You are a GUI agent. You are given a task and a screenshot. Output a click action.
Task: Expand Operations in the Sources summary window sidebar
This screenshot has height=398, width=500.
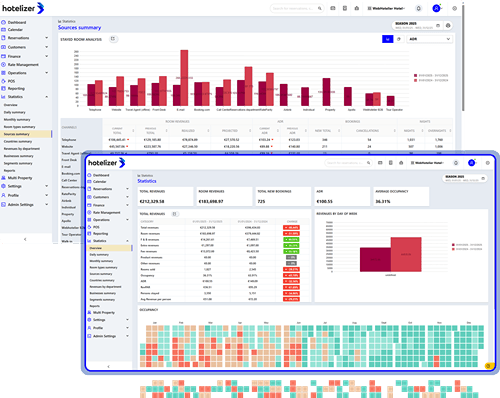[x=46, y=73]
